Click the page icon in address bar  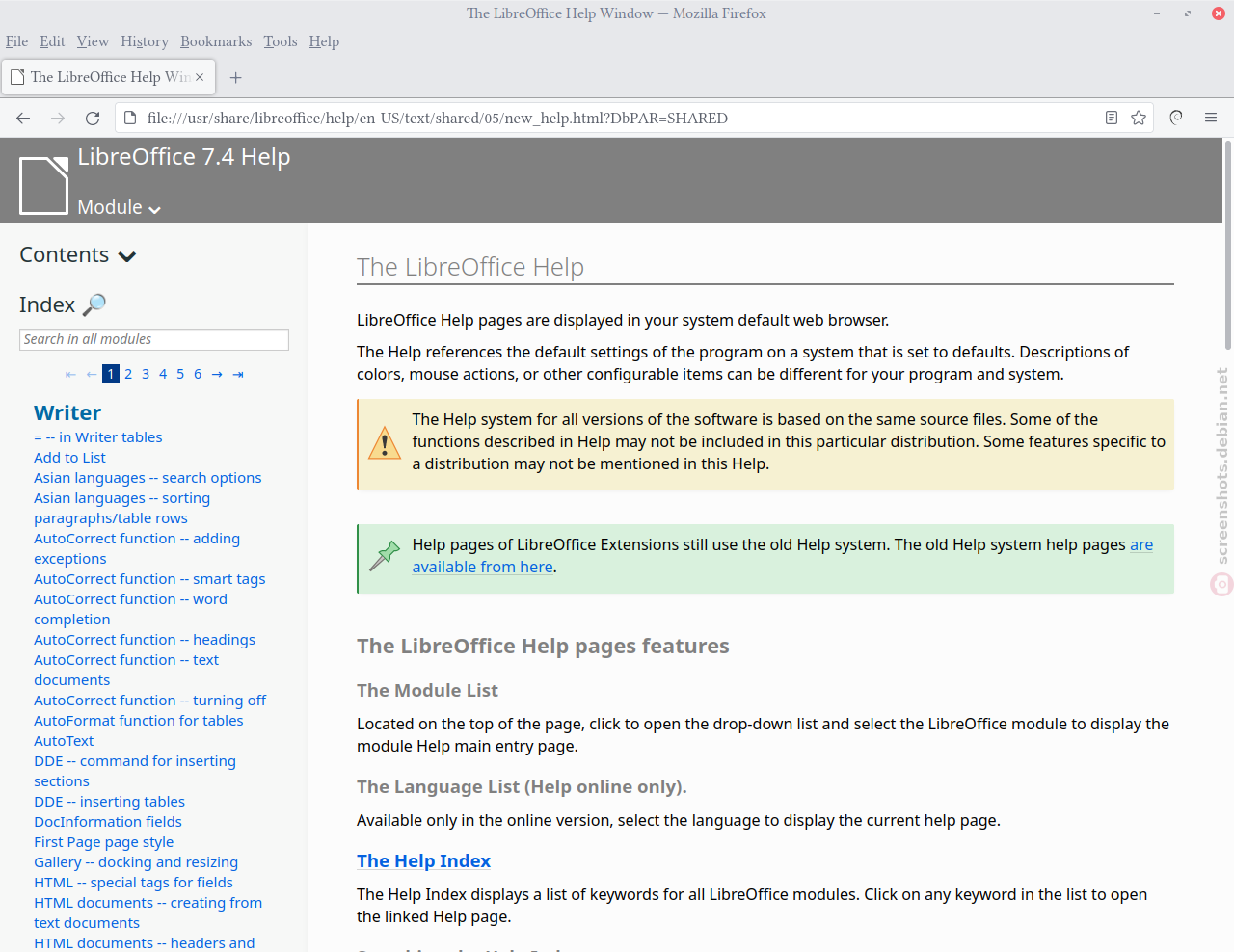click(131, 118)
